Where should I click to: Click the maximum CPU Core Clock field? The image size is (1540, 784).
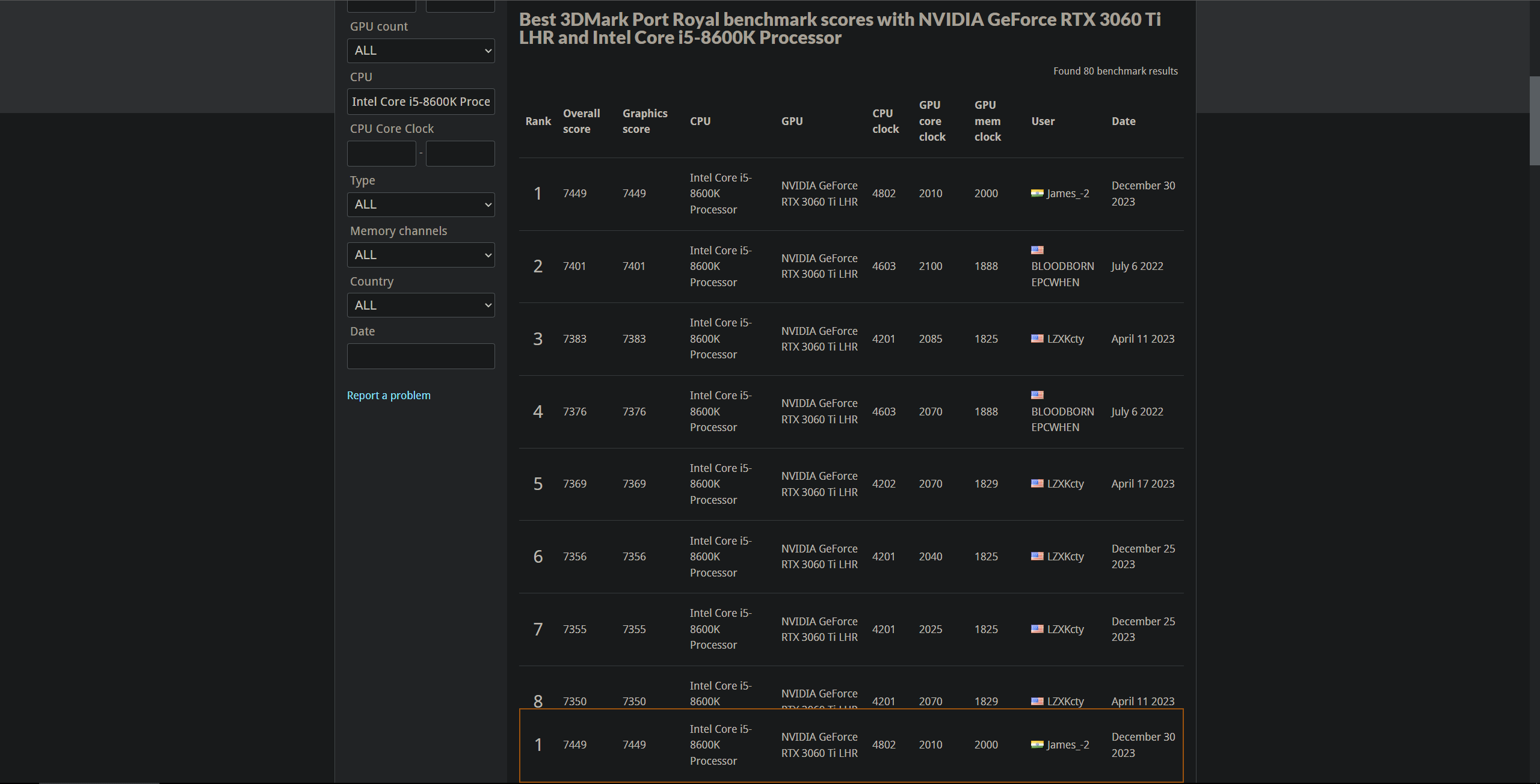460,153
